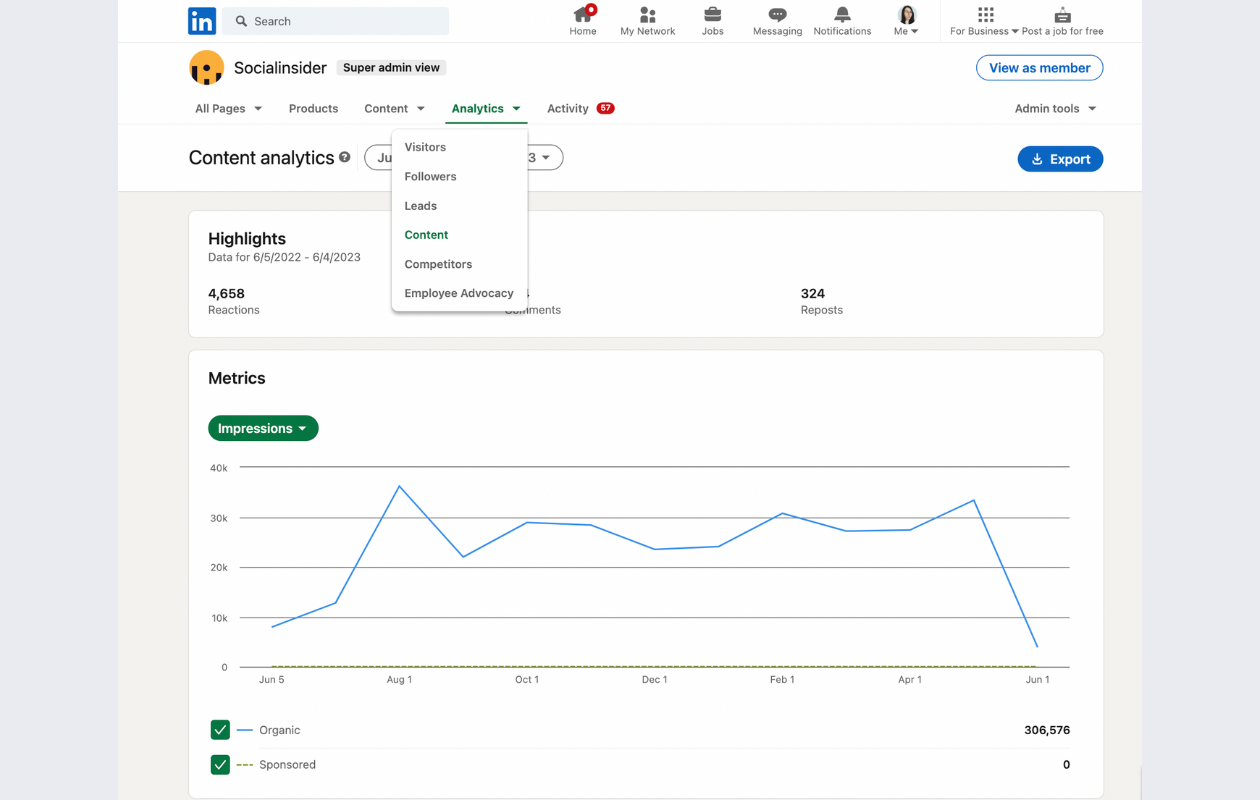This screenshot has height=800, width=1260.
Task: Go to the Products tab
Action: point(313,109)
